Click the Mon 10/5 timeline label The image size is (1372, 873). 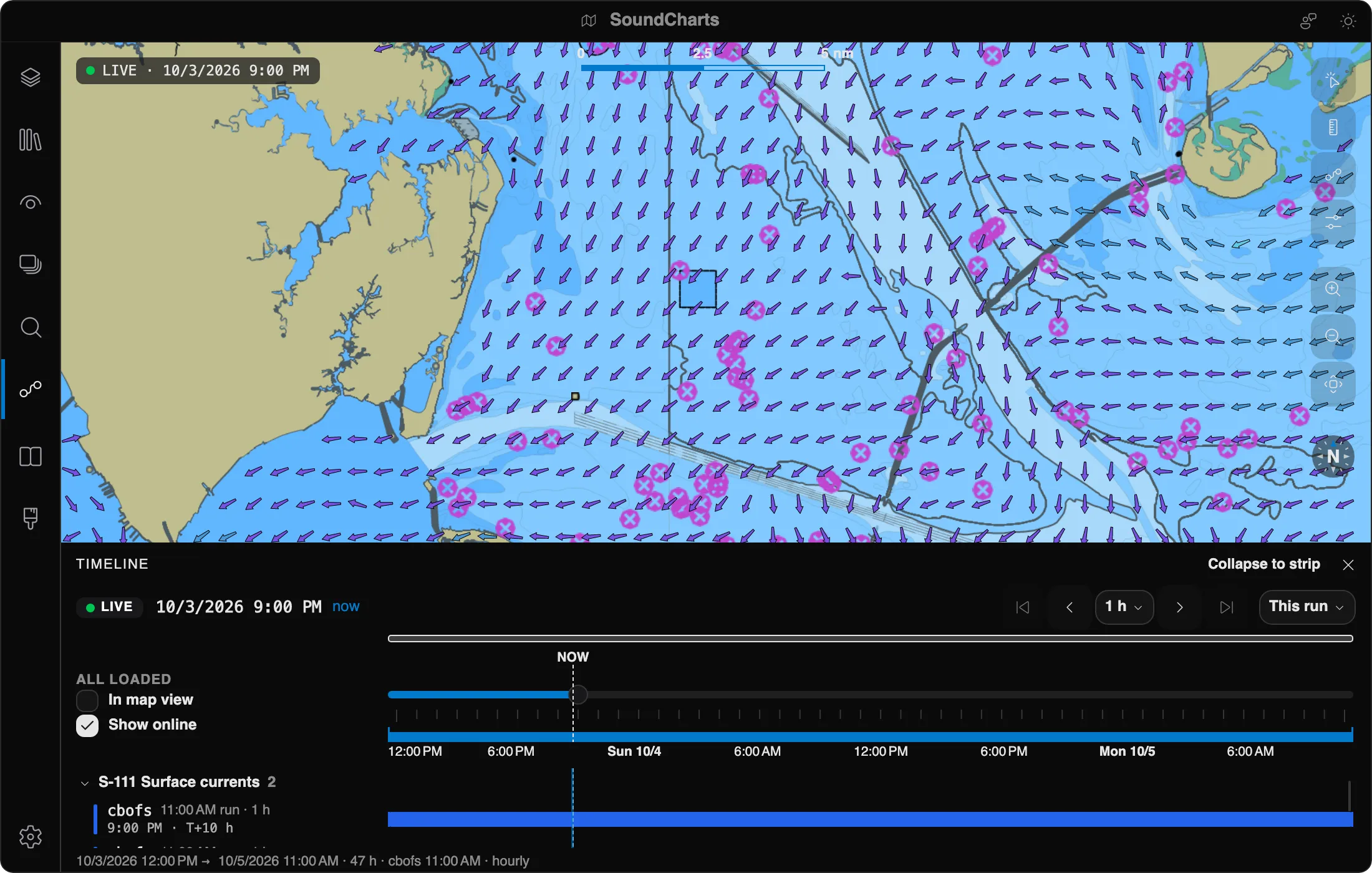(1127, 751)
